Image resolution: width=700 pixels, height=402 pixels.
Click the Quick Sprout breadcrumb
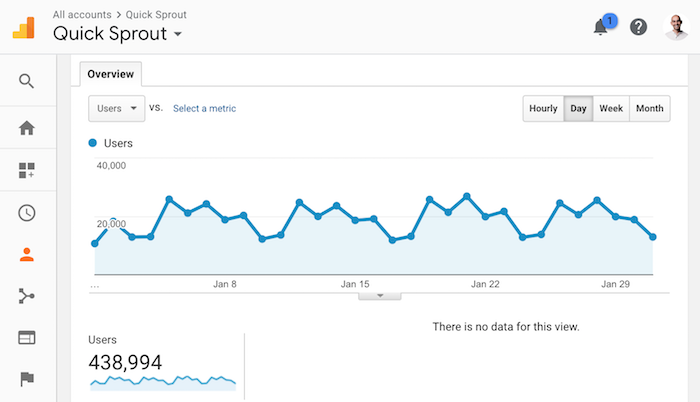point(156,15)
